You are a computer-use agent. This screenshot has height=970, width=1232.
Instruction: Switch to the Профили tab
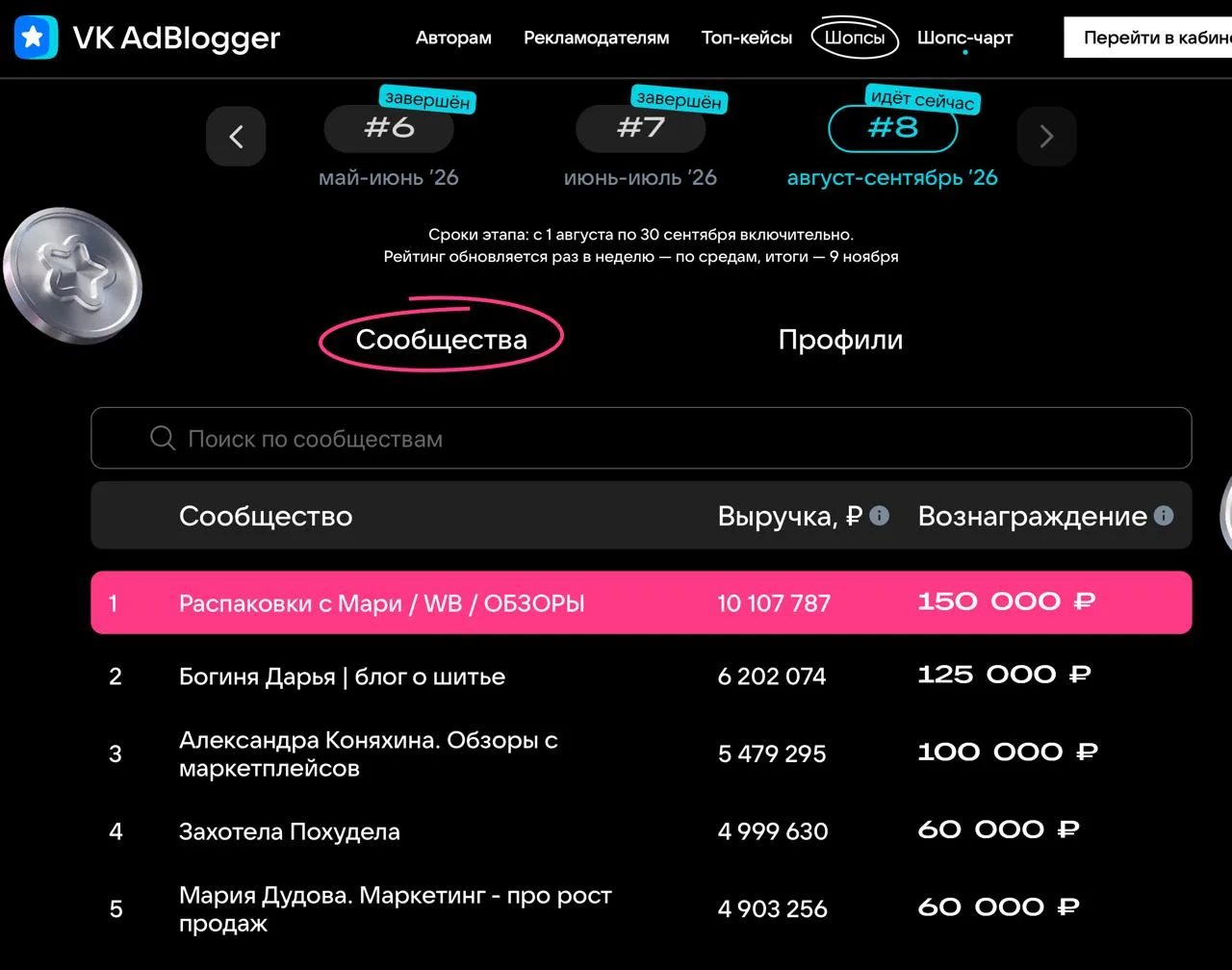pyautogui.click(x=840, y=339)
